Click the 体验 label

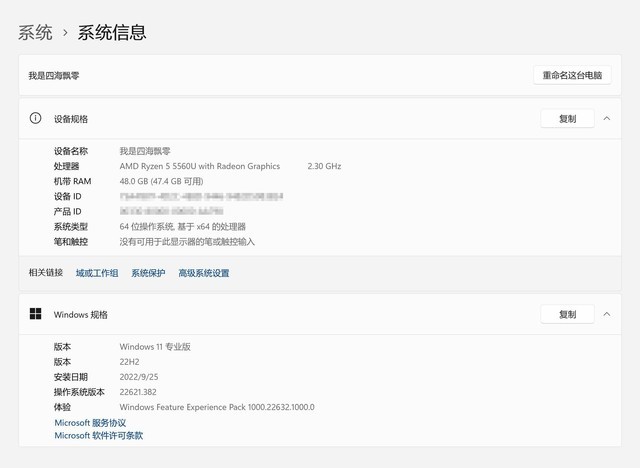62,407
